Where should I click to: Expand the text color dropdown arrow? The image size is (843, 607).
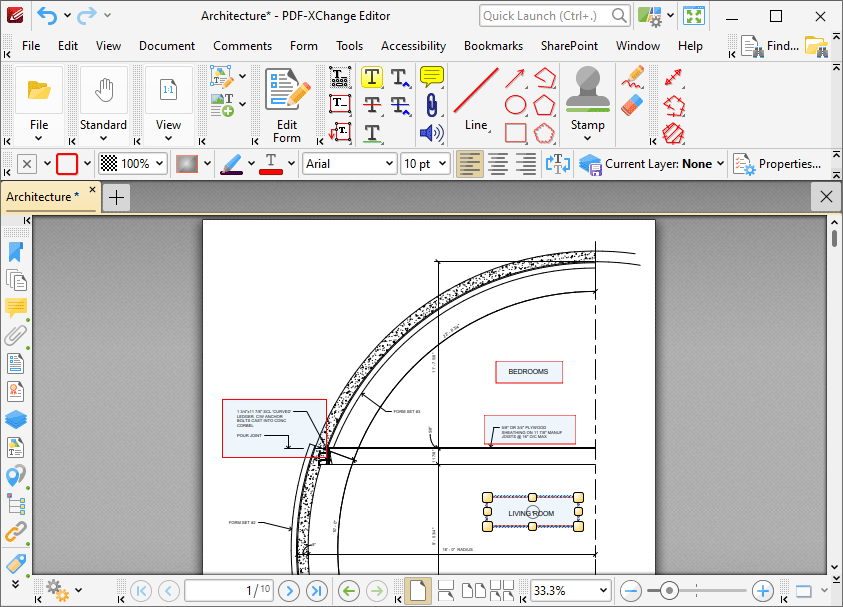click(x=291, y=163)
